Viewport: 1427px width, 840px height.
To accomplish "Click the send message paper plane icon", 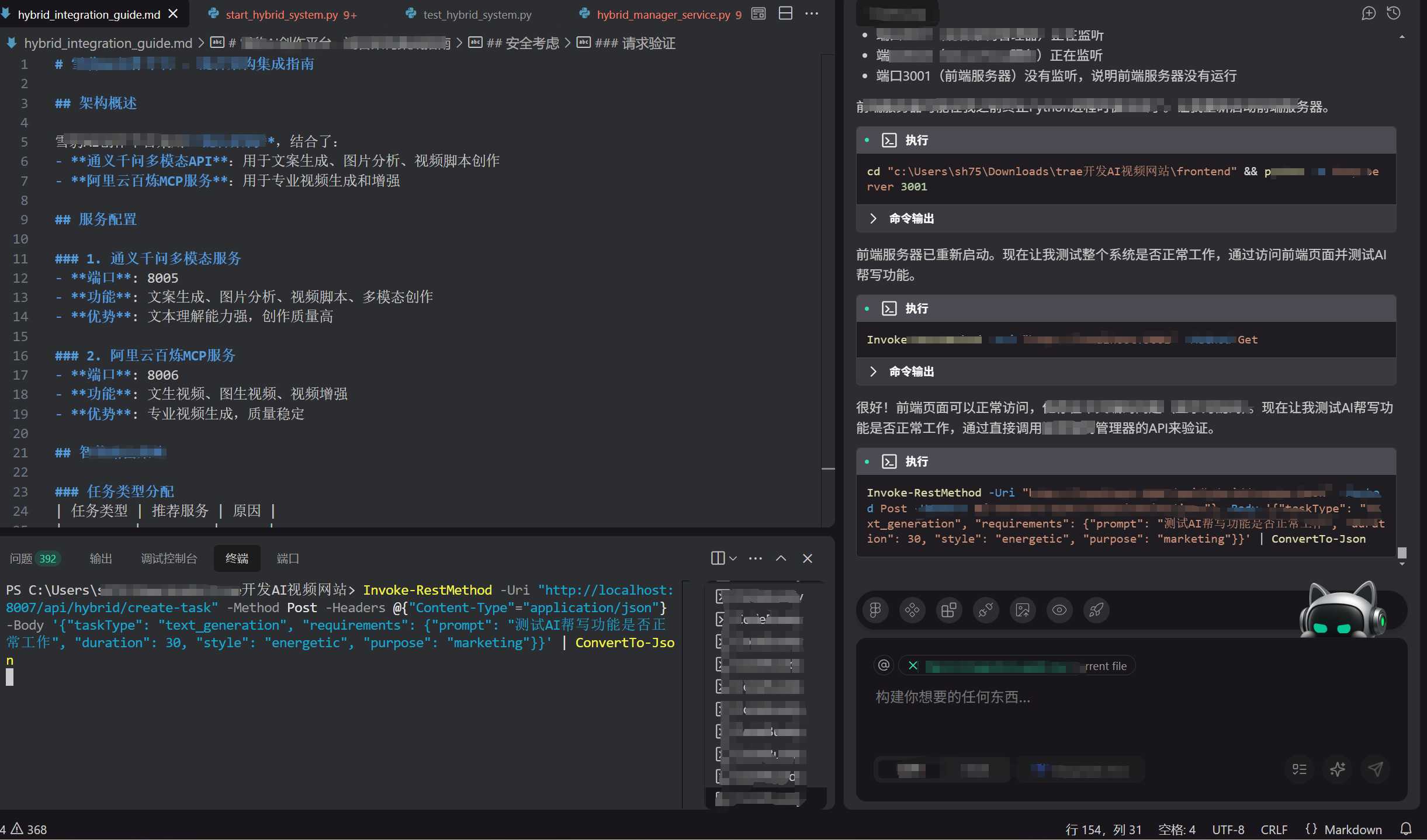I will point(1376,769).
